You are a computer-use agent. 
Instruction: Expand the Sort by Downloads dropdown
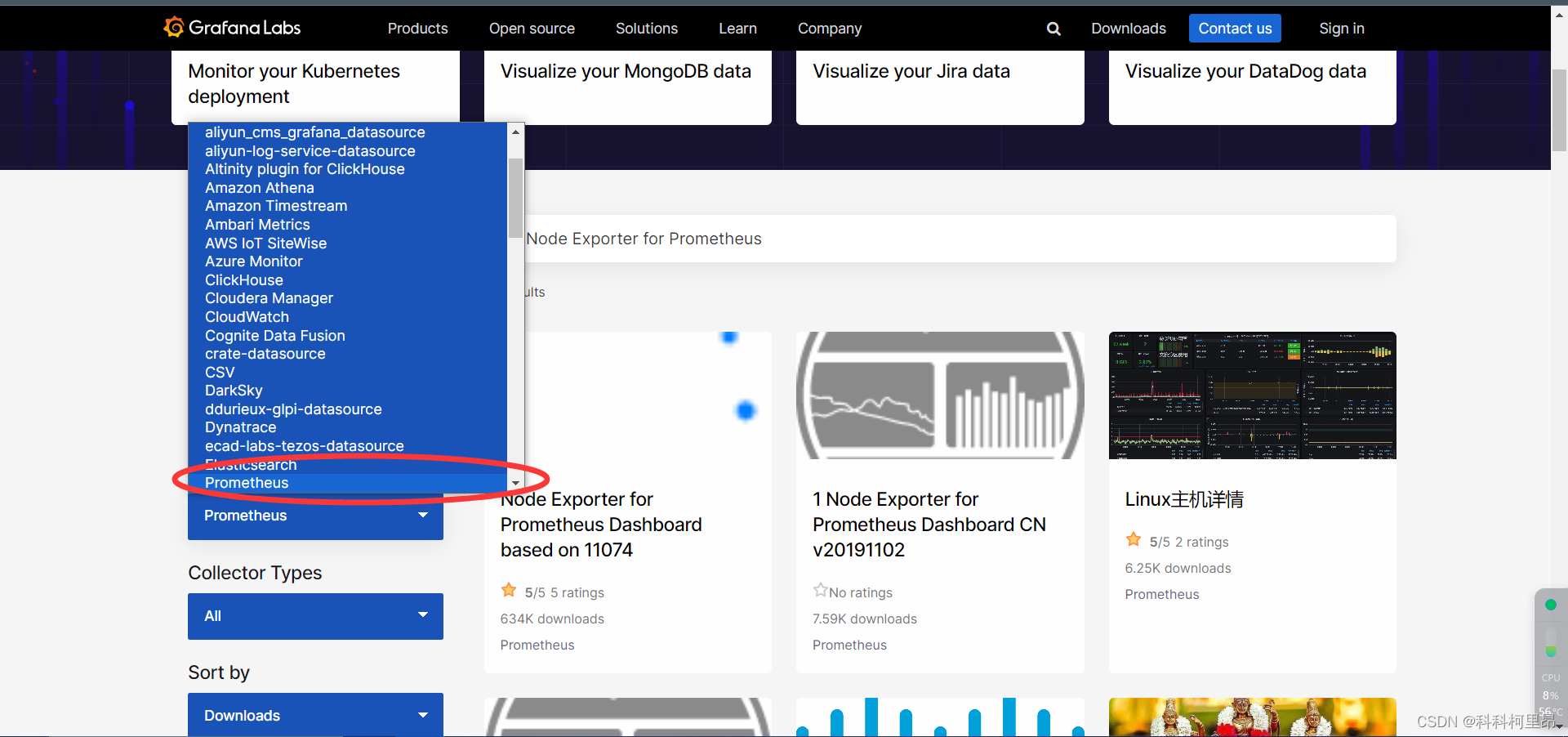tap(315, 715)
